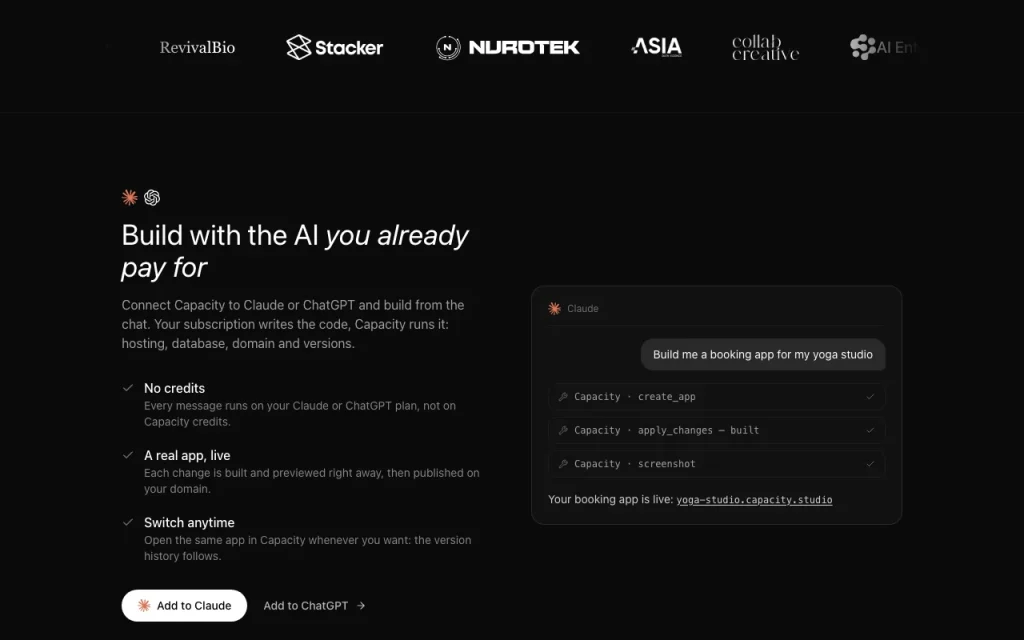Image resolution: width=1024 pixels, height=640 pixels.
Task: Click the 'Switch anytime' heading
Action: [x=189, y=522]
